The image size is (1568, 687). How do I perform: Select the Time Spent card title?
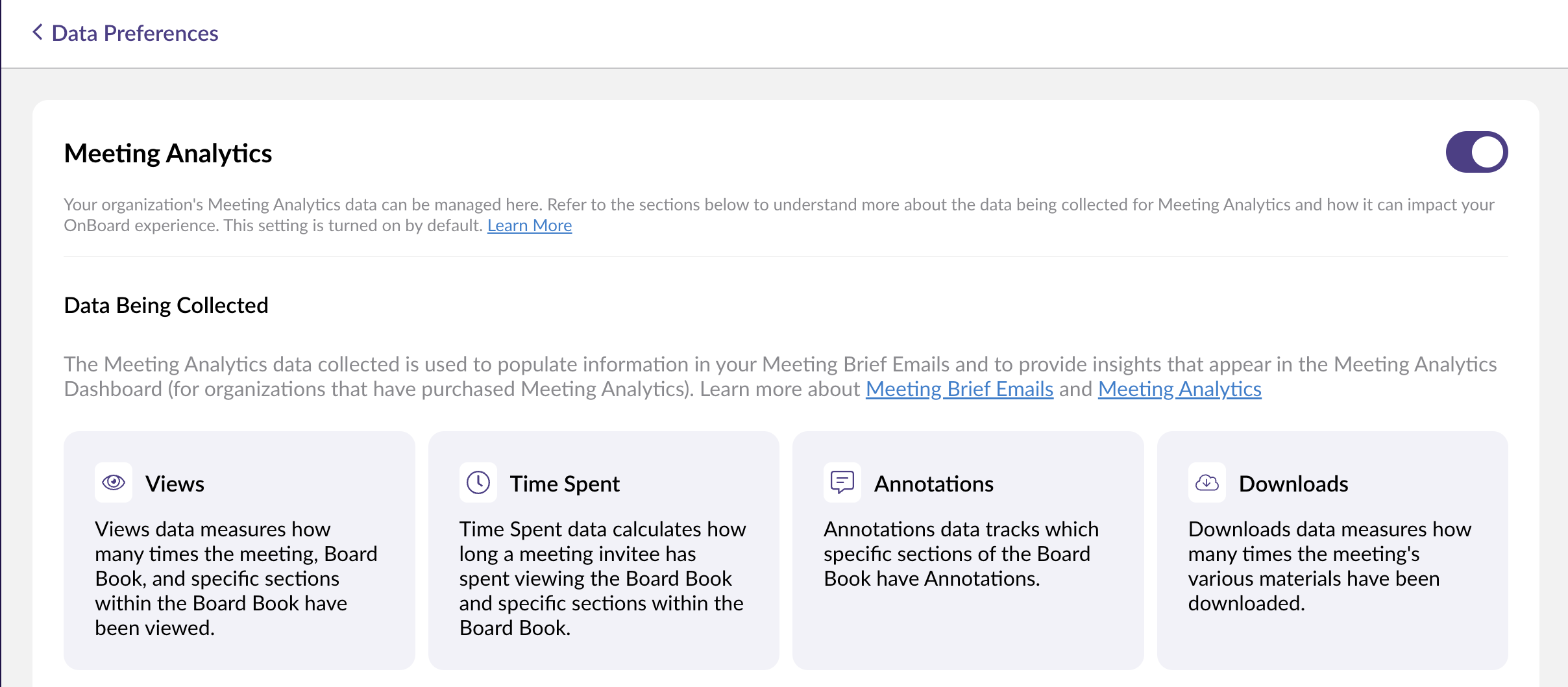(x=565, y=484)
